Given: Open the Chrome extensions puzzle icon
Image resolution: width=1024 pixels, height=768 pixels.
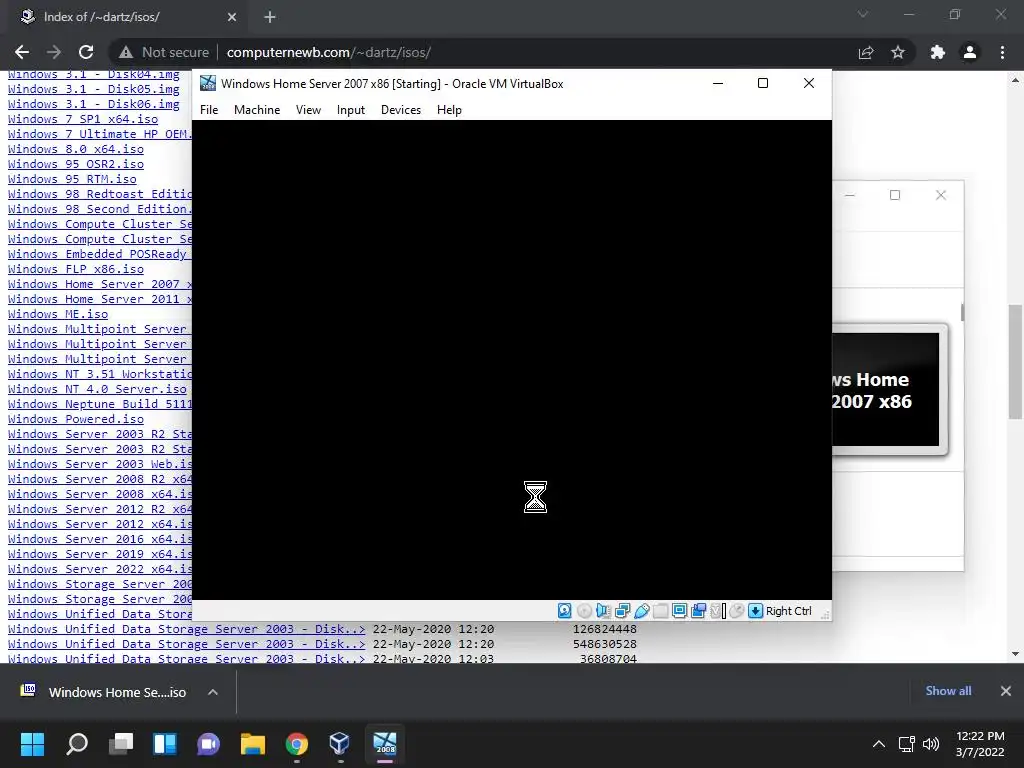Looking at the screenshot, I should [x=938, y=52].
